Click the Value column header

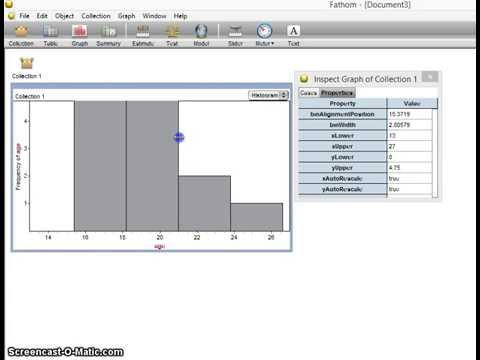(412, 103)
